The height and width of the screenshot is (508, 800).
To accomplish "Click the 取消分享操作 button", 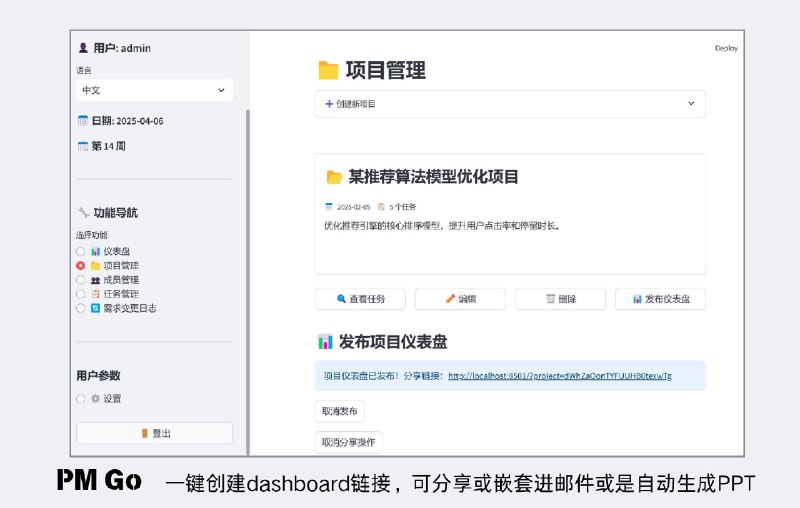I will pos(348,442).
